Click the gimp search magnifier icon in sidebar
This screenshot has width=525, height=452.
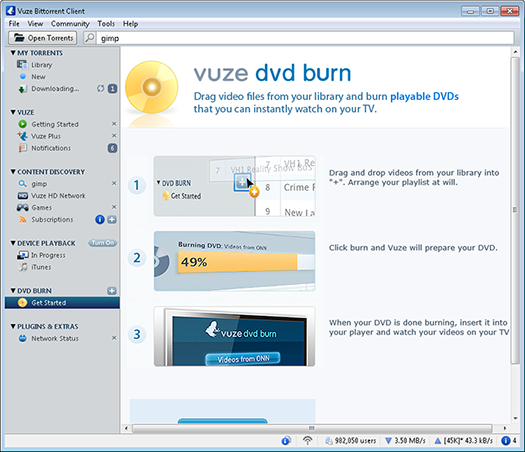22,183
